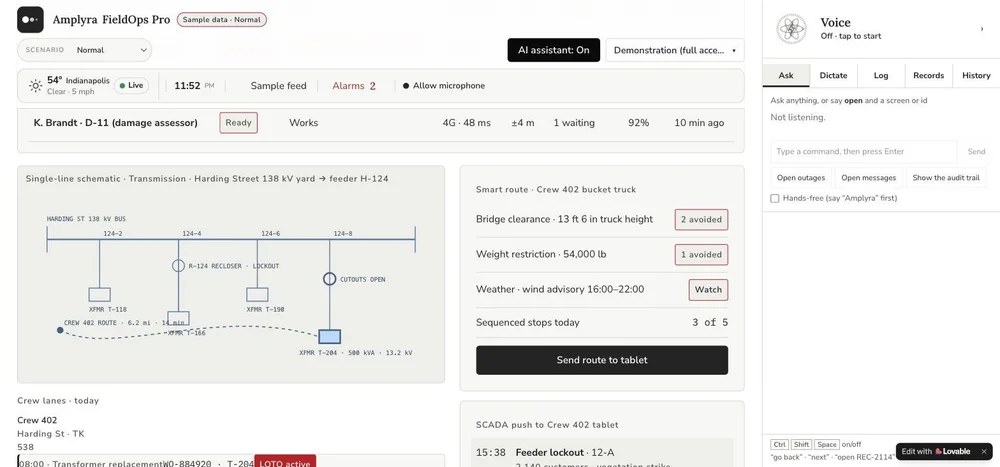The image size is (1000, 467).
Task: Click the Sequenced stops 3 of 5 value
Action: pos(710,323)
